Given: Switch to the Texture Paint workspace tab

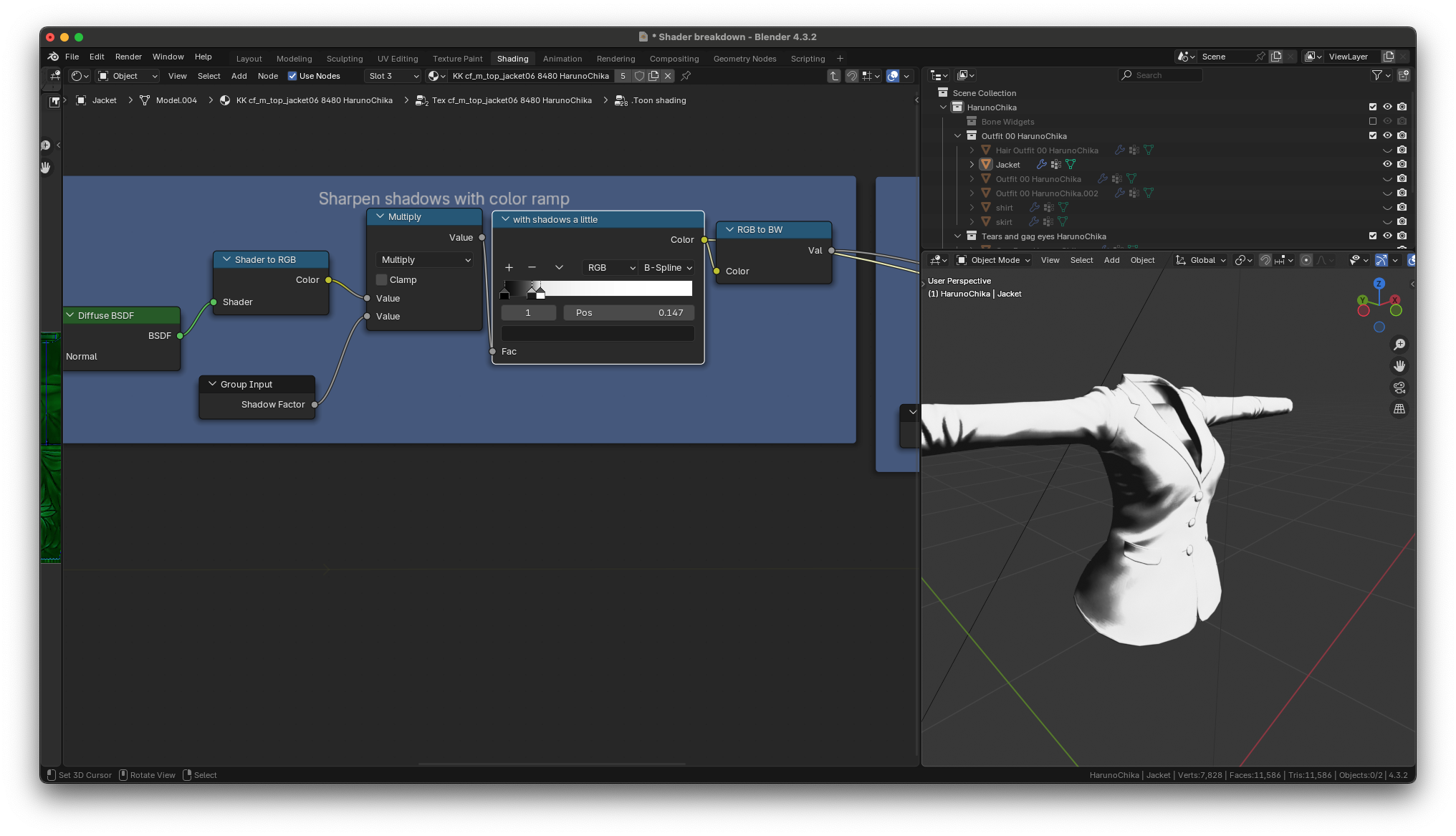Looking at the screenshot, I should 457,59.
